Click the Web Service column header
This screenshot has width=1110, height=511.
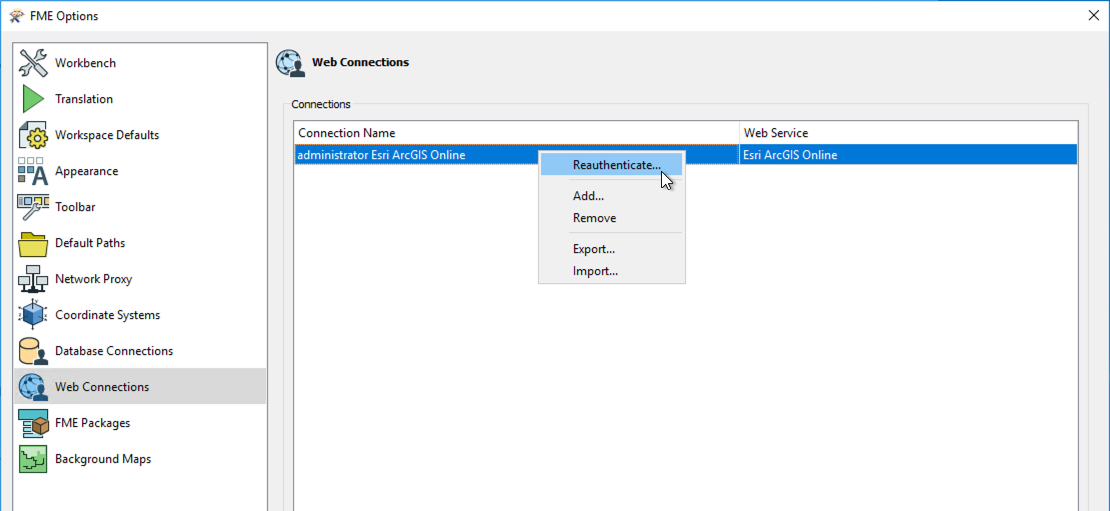pos(776,133)
